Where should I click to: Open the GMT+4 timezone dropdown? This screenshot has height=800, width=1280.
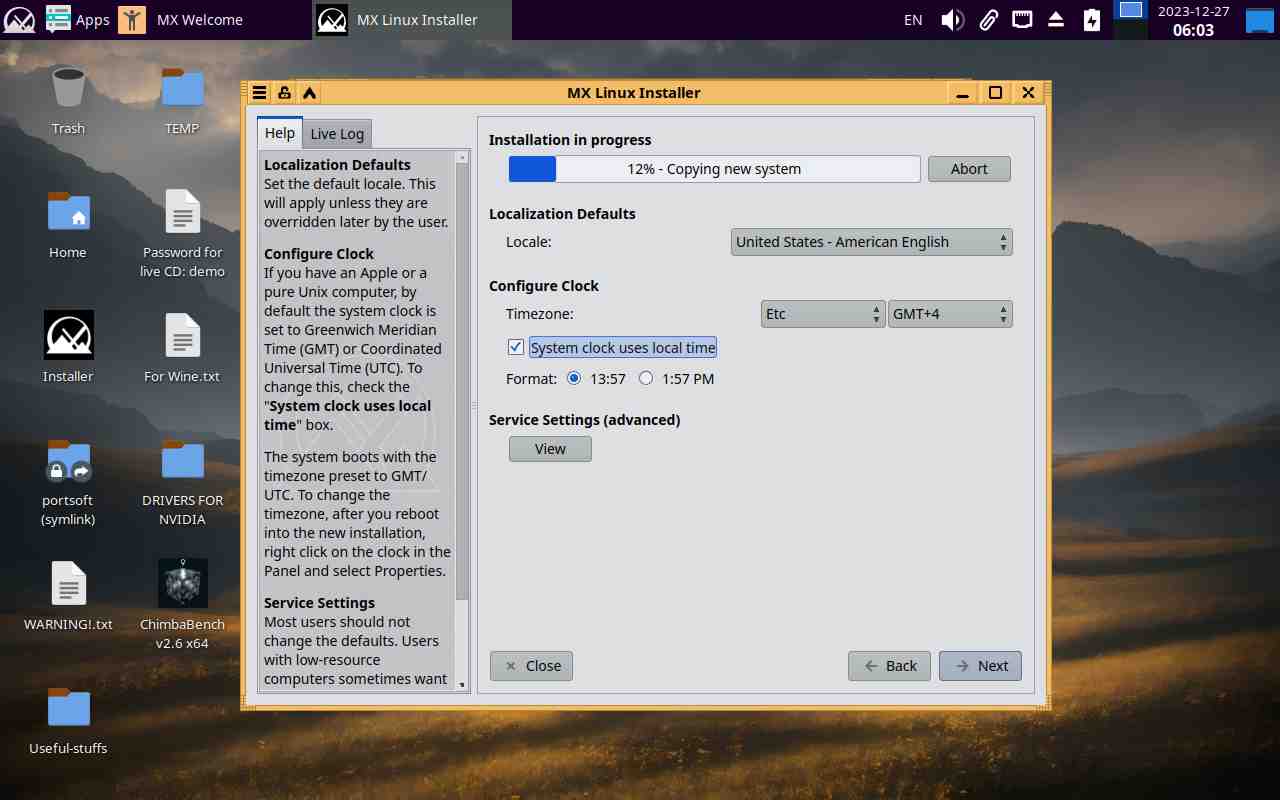click(x=950, y=314)
